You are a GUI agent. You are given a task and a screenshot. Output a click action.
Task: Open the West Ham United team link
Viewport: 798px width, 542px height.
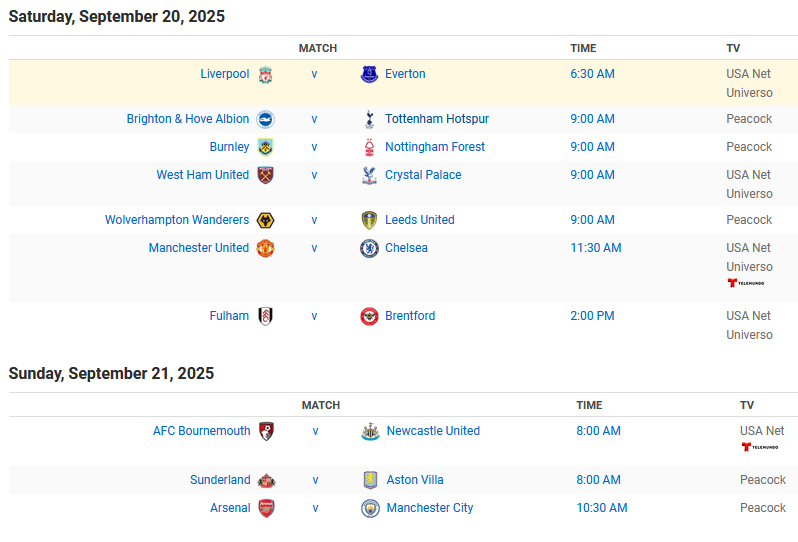pyautogui.click(x=203, y=175)
